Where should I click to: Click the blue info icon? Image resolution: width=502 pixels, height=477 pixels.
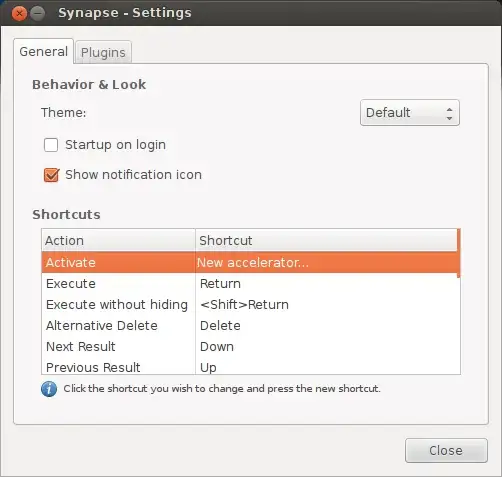[49, 389]
